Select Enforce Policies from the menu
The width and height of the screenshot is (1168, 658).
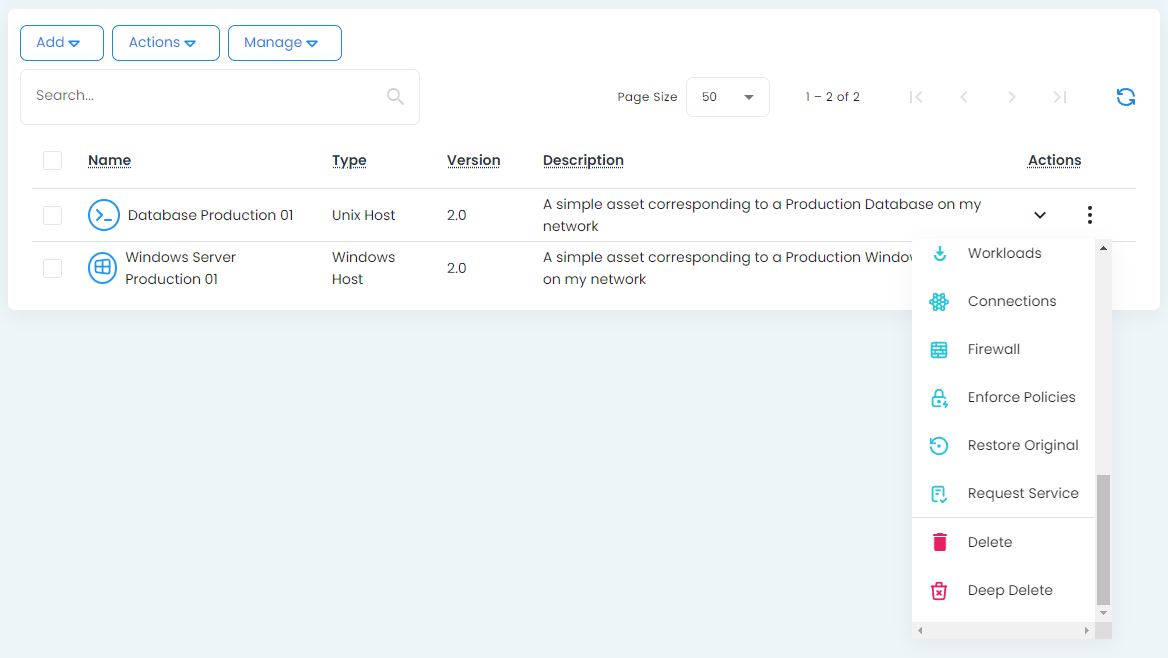1021,398
